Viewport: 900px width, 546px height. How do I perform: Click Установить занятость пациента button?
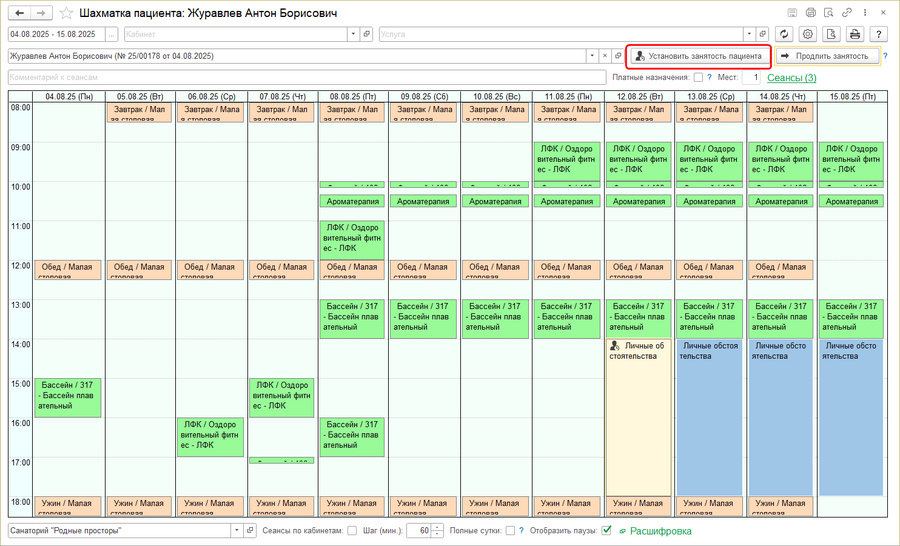[699, 56]
